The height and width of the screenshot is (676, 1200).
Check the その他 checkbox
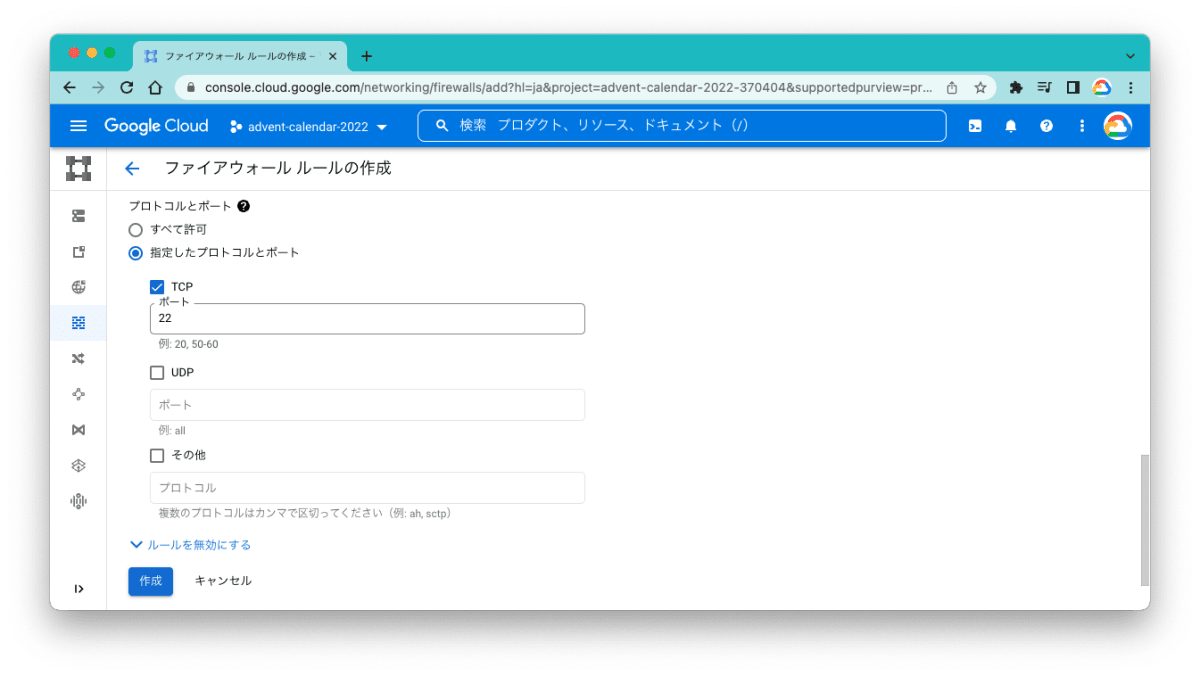coord(157,455)
